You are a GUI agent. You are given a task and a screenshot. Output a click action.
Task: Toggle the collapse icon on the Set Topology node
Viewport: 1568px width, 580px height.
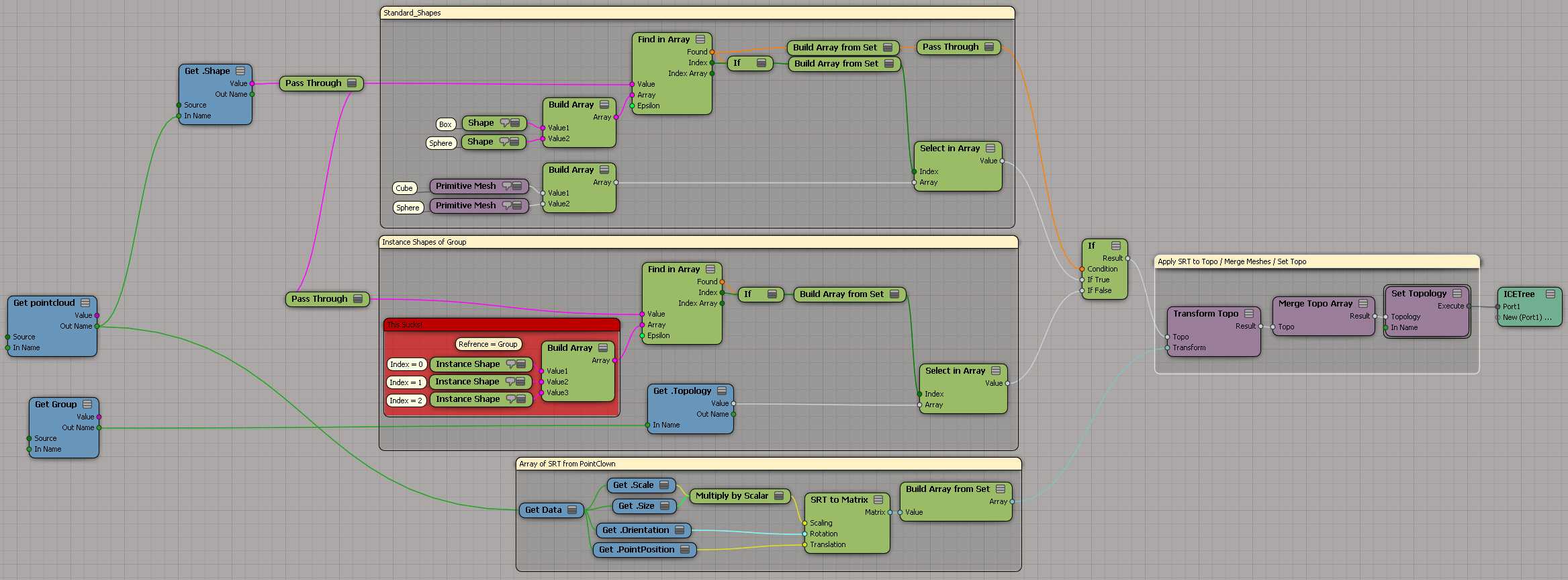(1457, 294)
